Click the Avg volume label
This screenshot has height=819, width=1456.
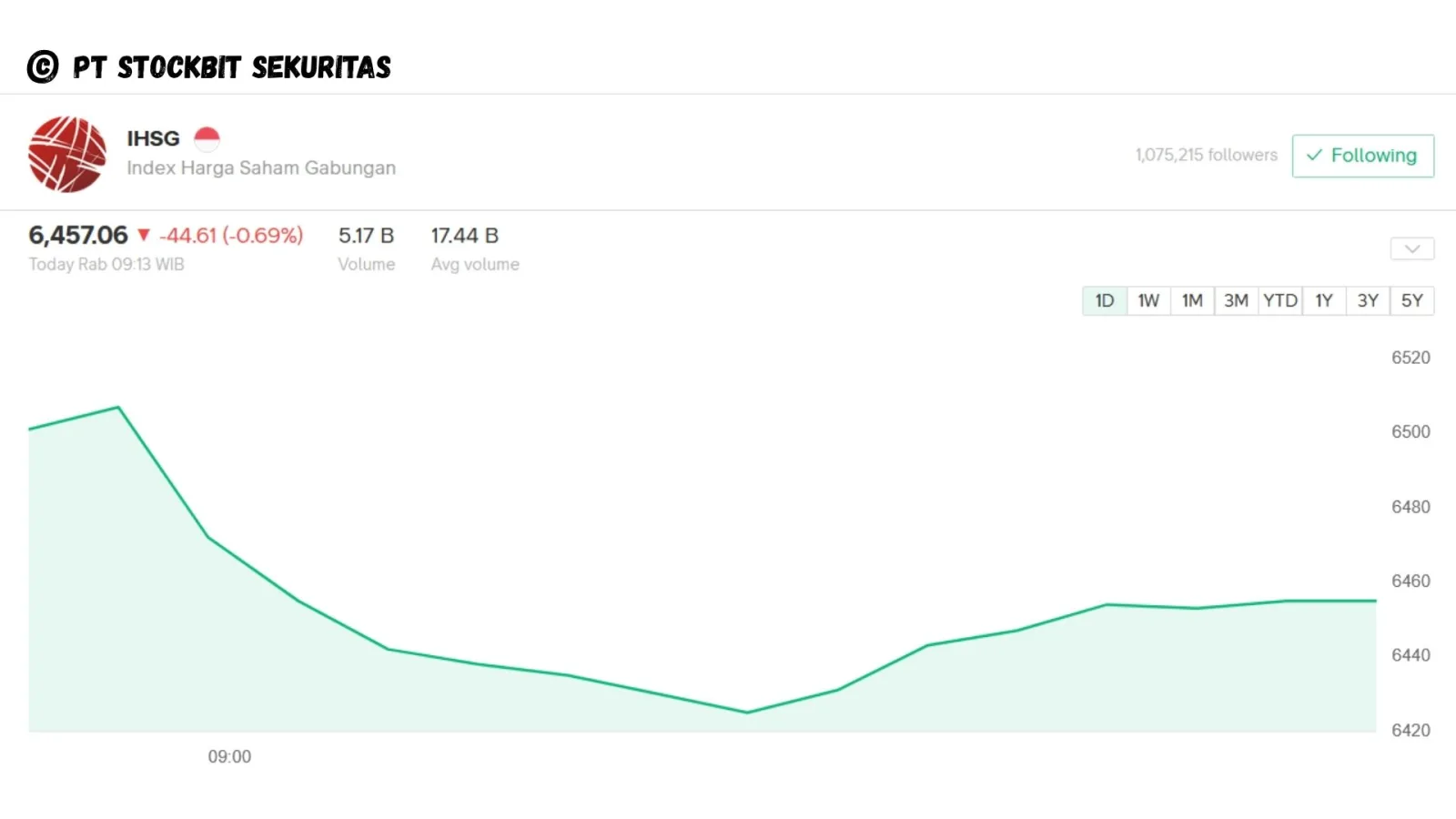pos(475,264)
